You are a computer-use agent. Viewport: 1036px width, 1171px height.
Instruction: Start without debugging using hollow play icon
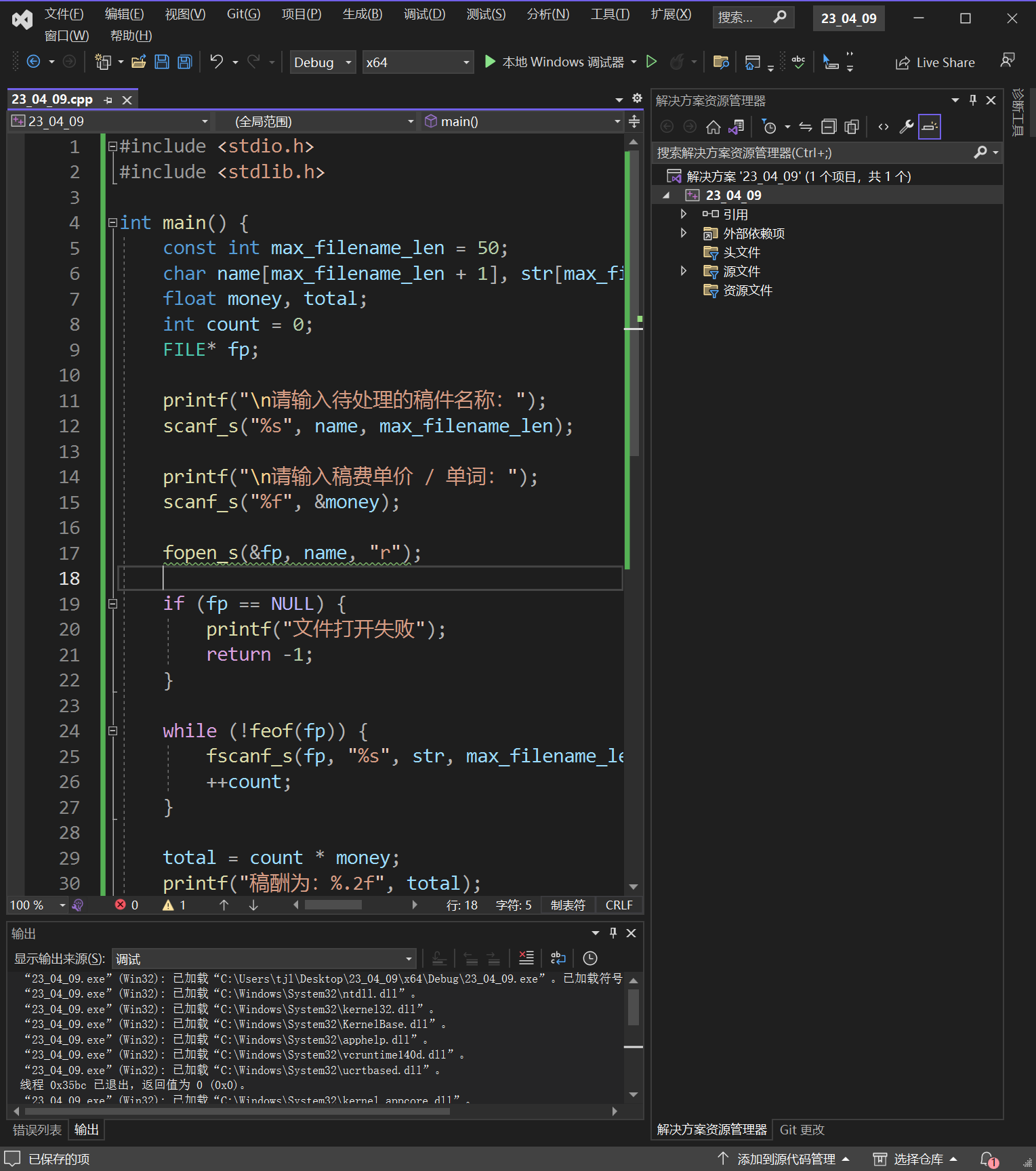[x=651, y=62]
